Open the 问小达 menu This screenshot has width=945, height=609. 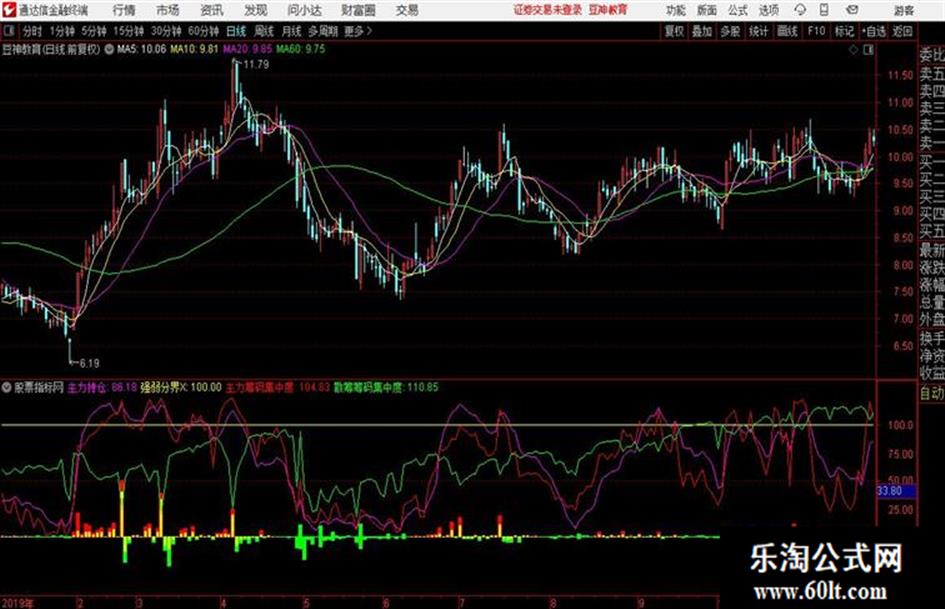coord(304,10)
